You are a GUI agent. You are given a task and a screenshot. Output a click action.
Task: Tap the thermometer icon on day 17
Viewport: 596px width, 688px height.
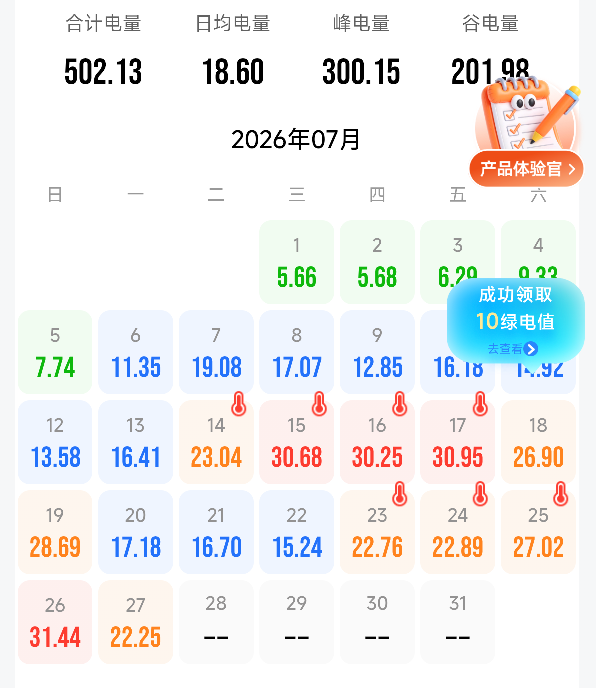coord(481,404)
